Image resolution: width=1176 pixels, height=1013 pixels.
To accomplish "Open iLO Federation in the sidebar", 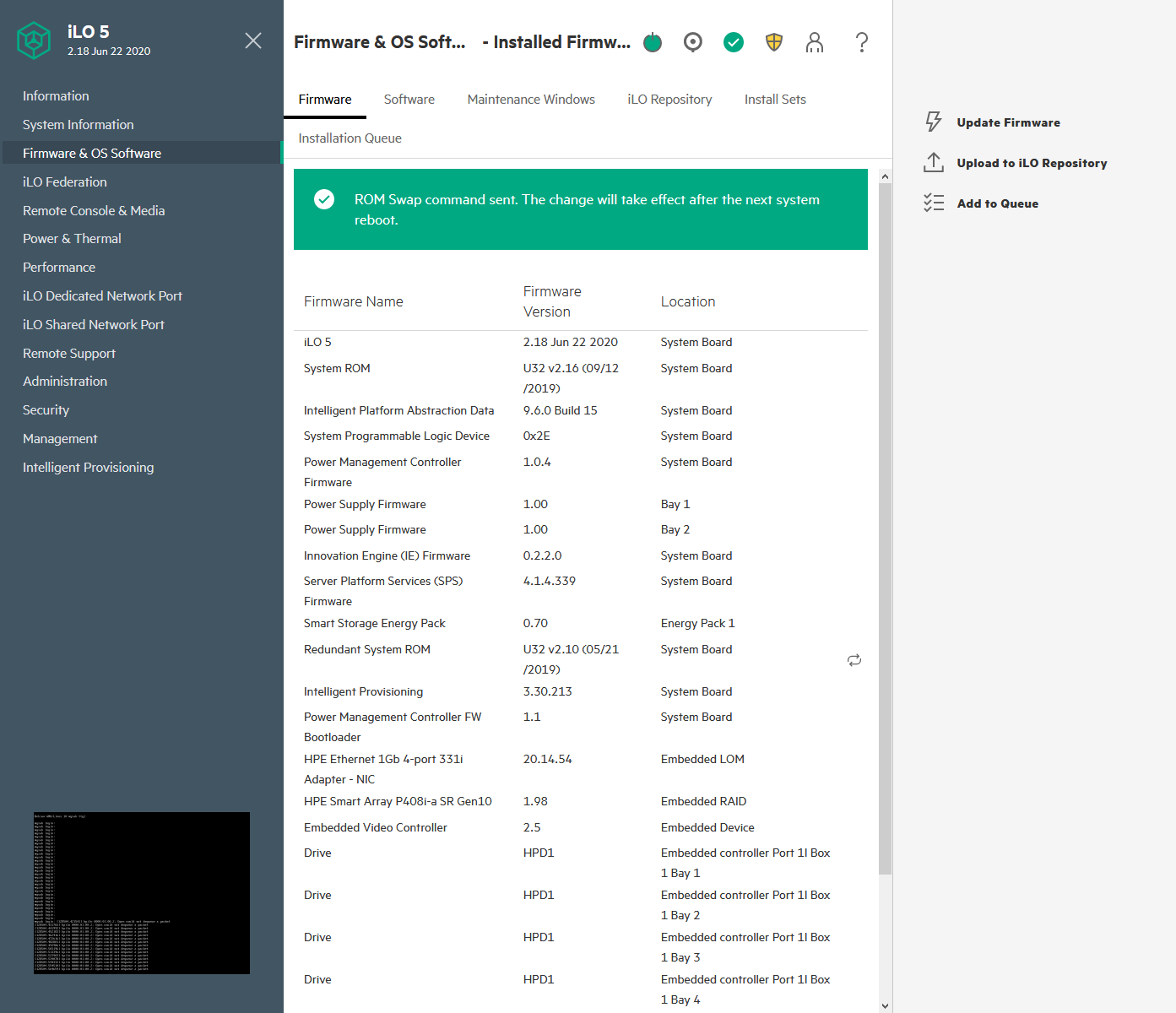I will (x=65, y=182).
